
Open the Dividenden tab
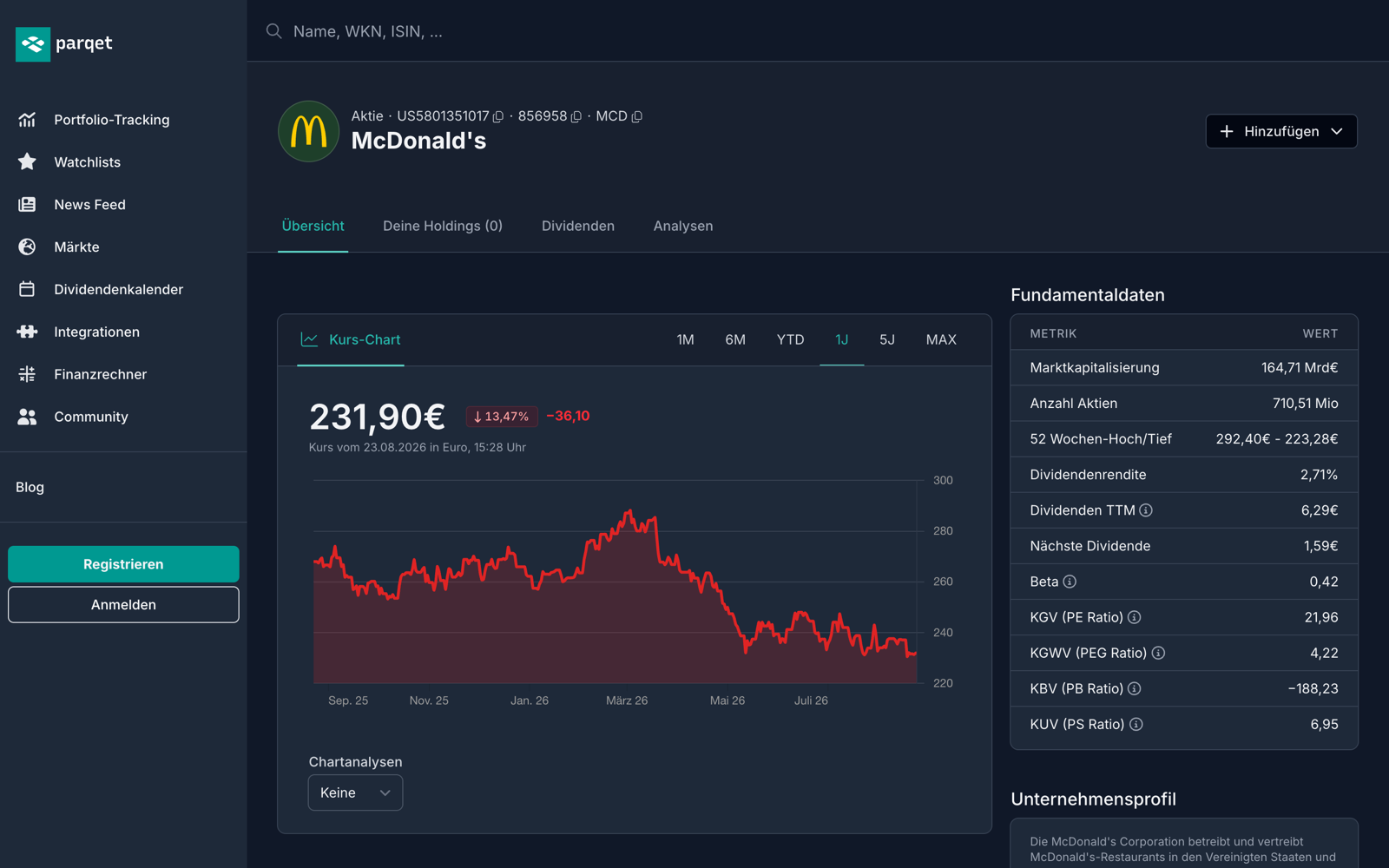click(x=578, y=226)
